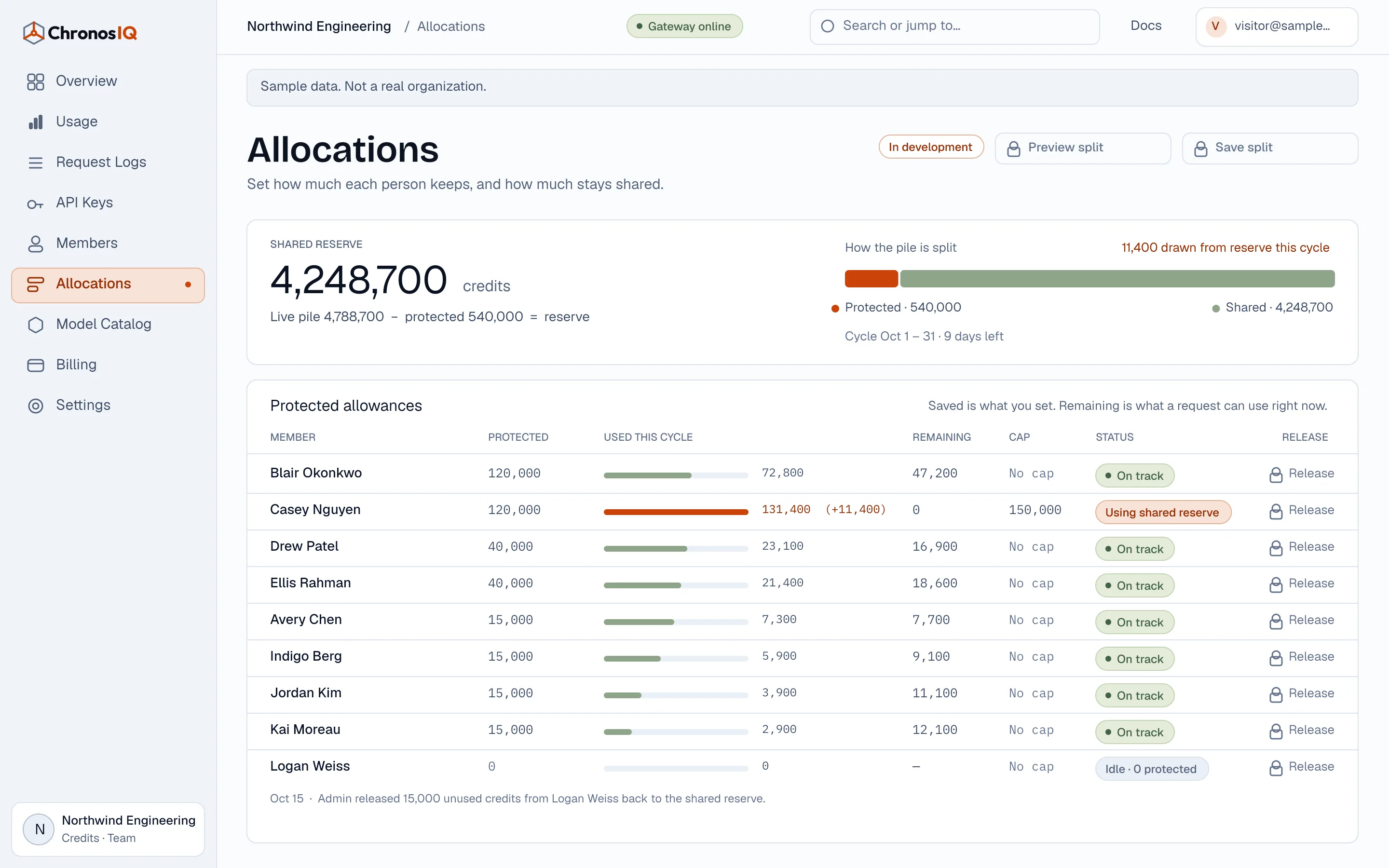This screenshot has width=1389, height=868.
Task: Click the Members person icon
Action: tap(36, 244)
